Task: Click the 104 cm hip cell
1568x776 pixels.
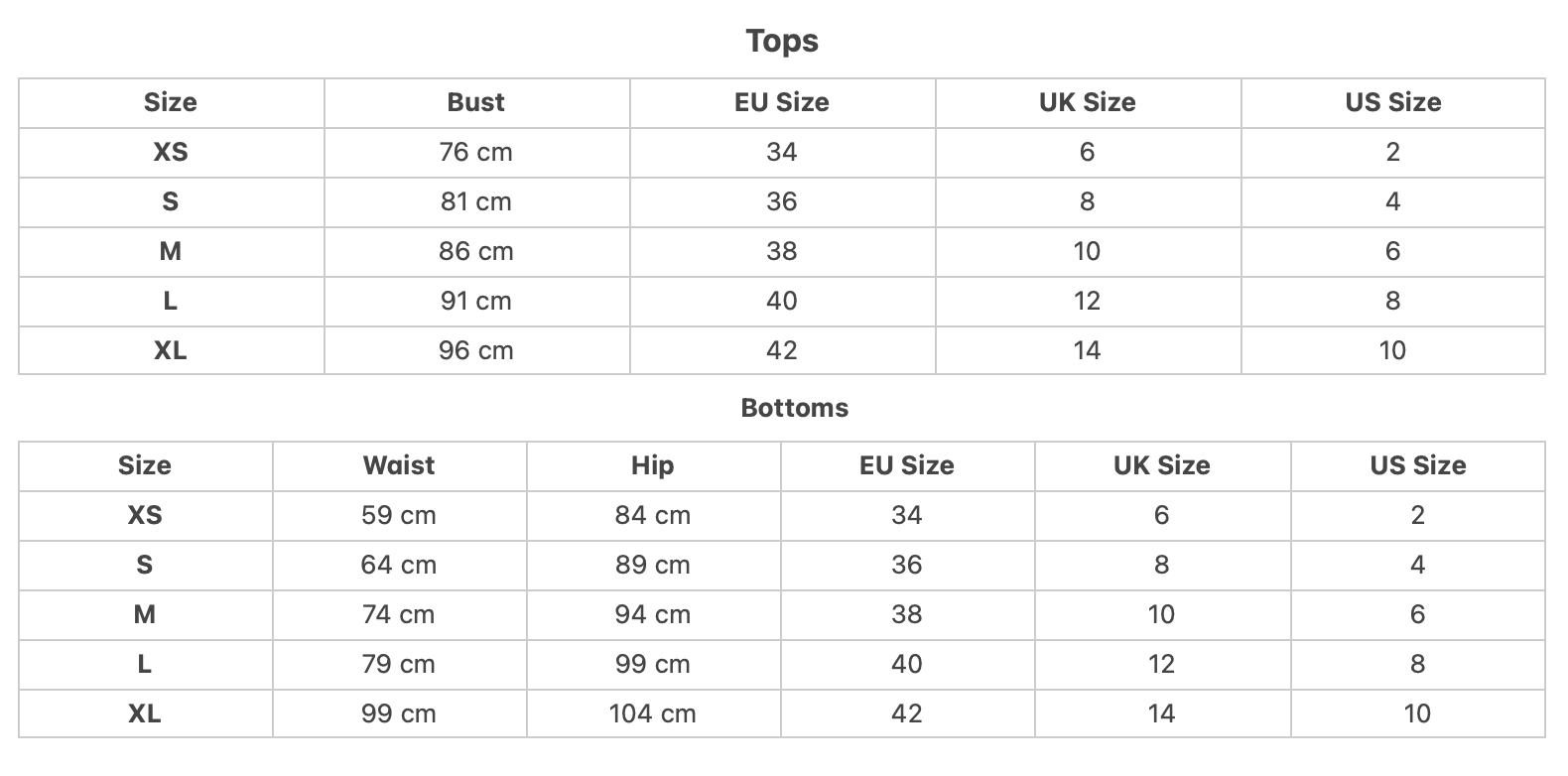Action: [653, 713]
